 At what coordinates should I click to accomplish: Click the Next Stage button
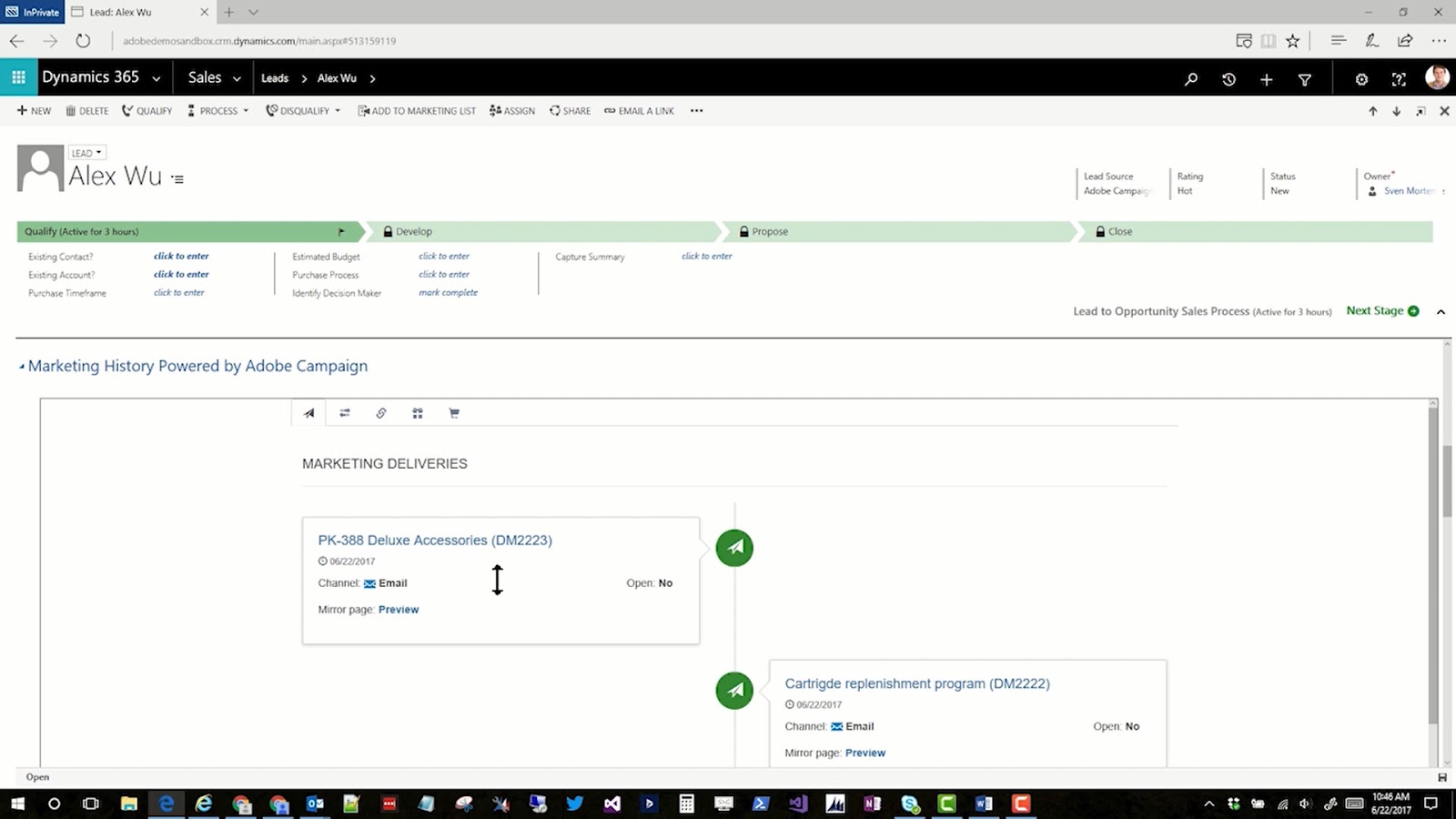[x=1382, y=311]
